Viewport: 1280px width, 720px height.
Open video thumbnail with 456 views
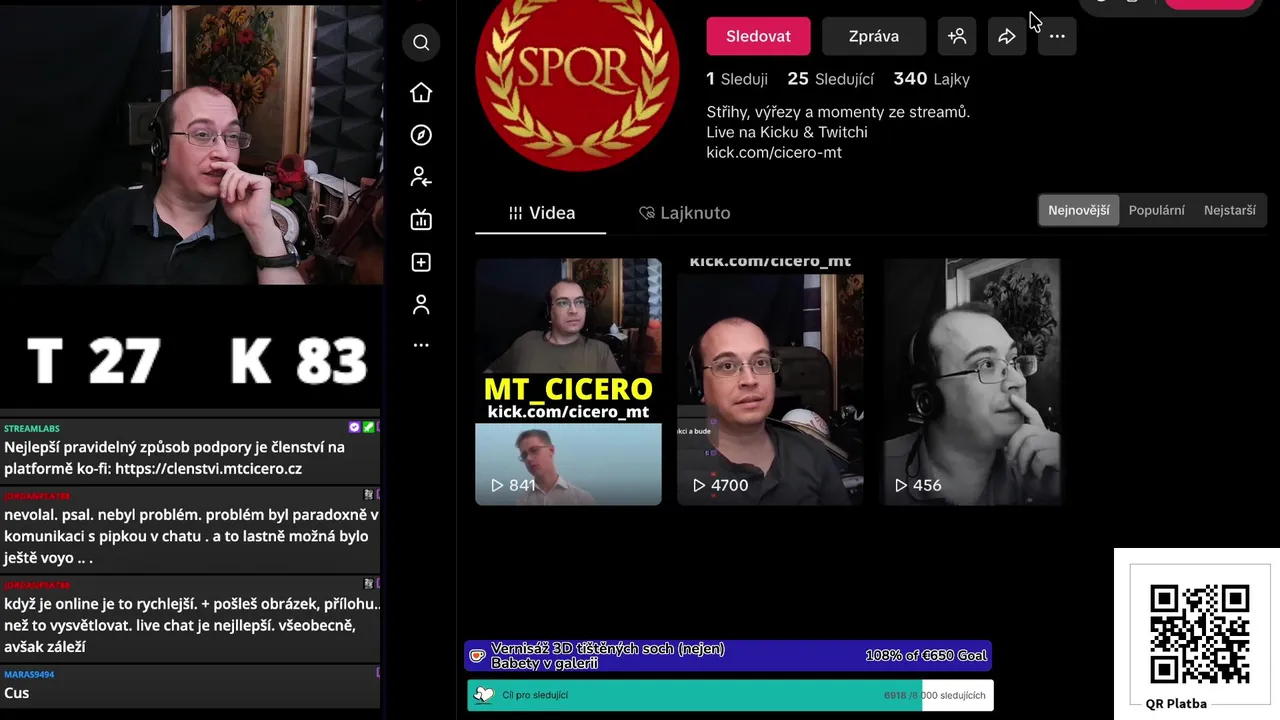[972, 381]
